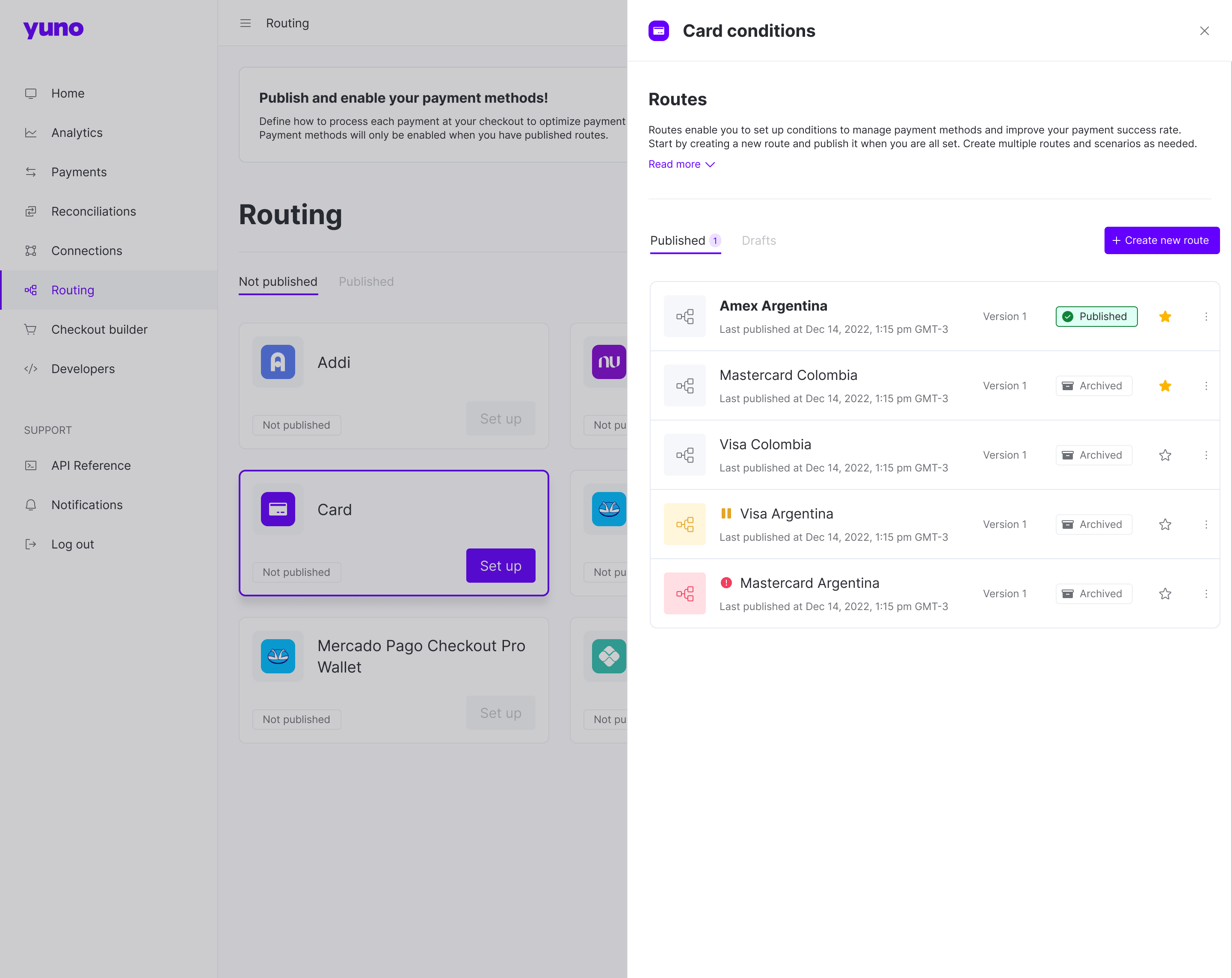Open the Checkout builder page
Viewport: 1232px width, 978px height.
(99, 329)
